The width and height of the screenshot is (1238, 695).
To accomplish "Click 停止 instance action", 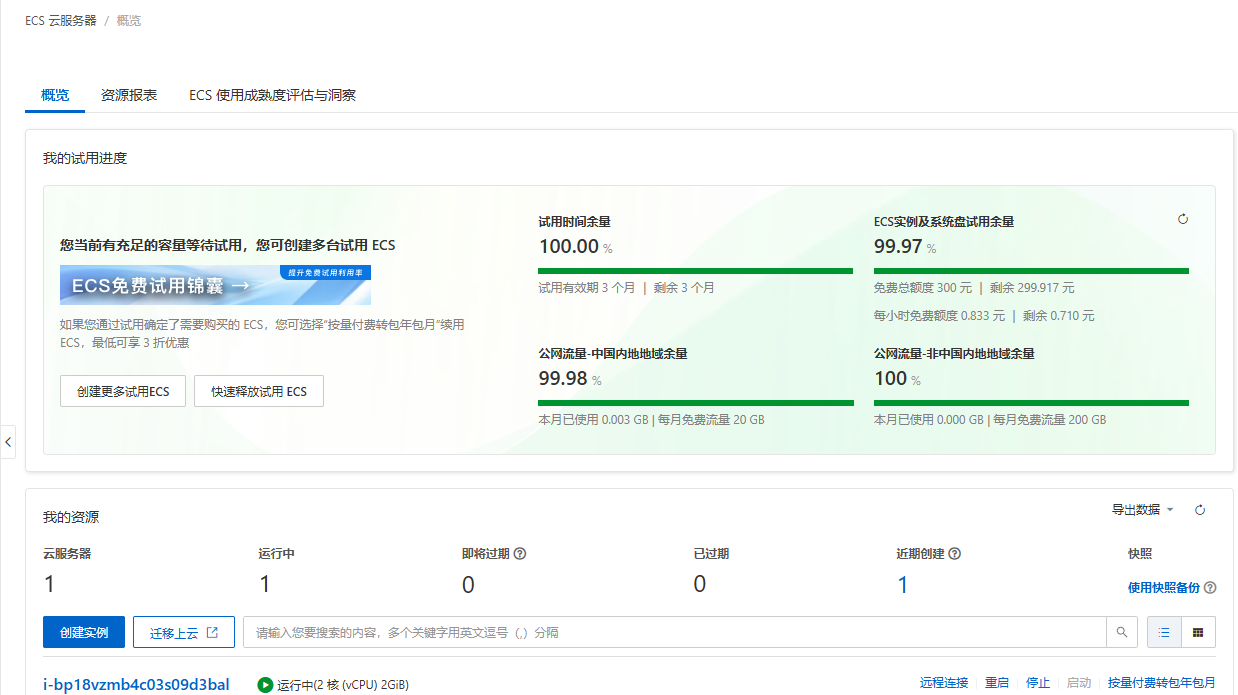I will click(x=1038, y=683).
